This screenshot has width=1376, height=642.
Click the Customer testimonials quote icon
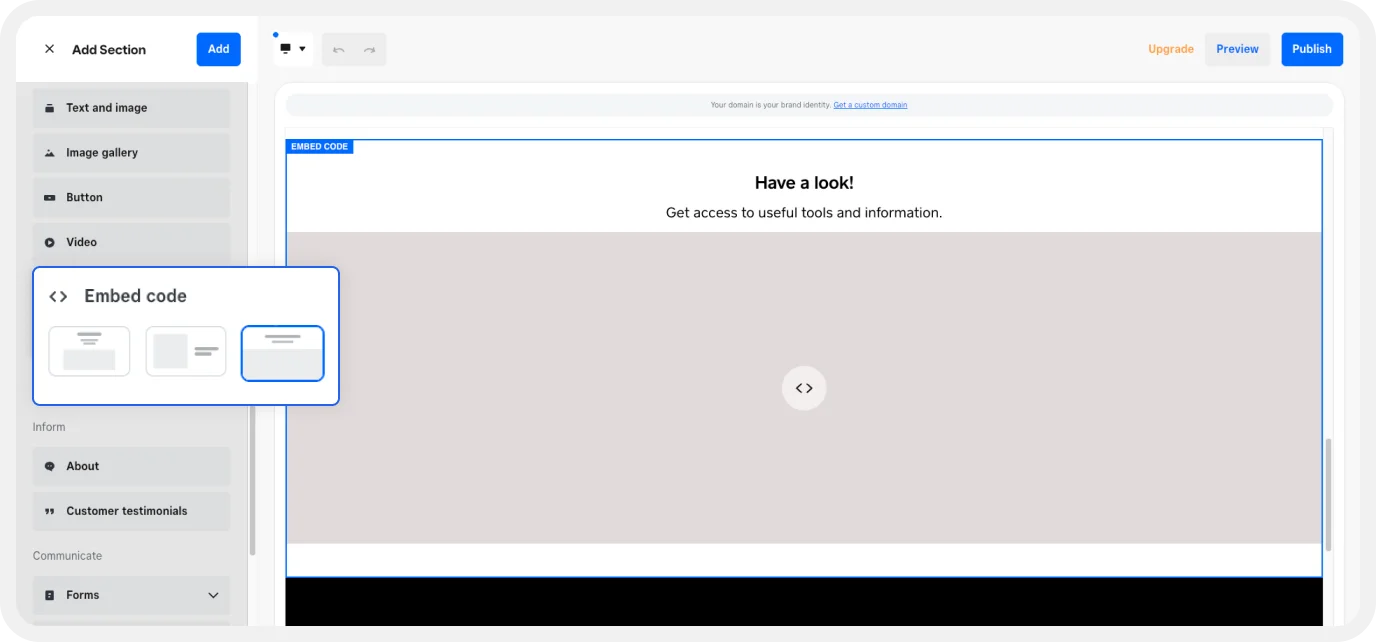point(48,511)
